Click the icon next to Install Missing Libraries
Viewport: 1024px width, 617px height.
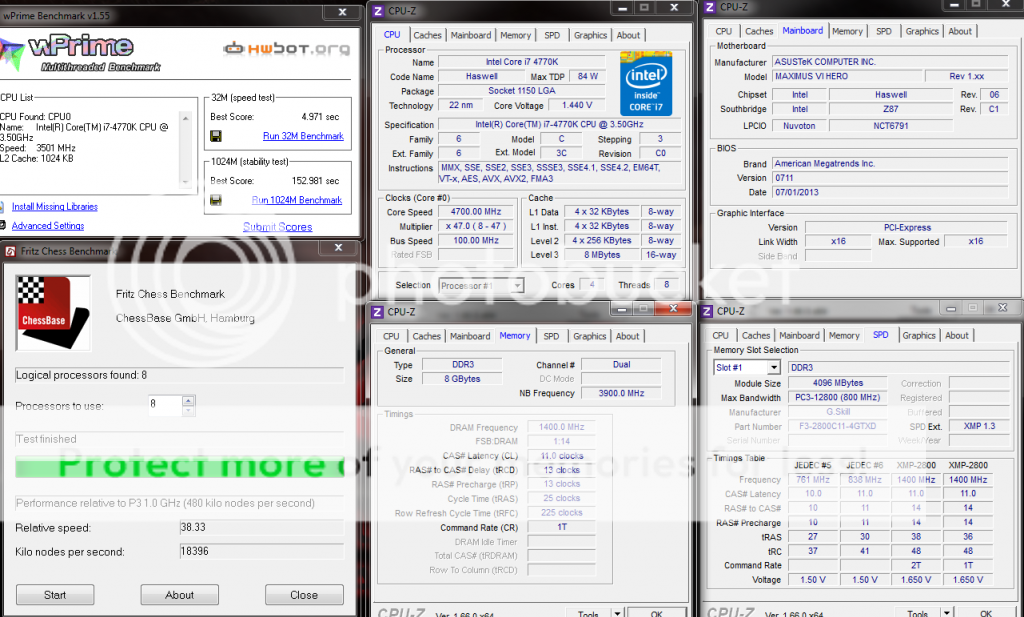5,207
